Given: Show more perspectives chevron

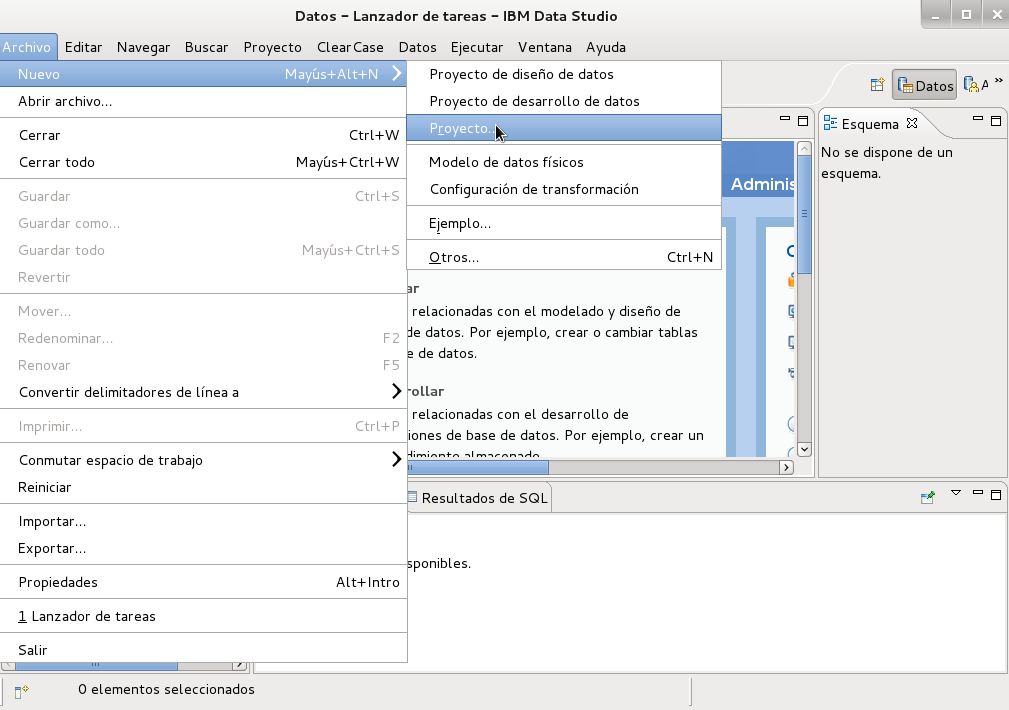Looking at the screenshot, I should coord(999,80).
